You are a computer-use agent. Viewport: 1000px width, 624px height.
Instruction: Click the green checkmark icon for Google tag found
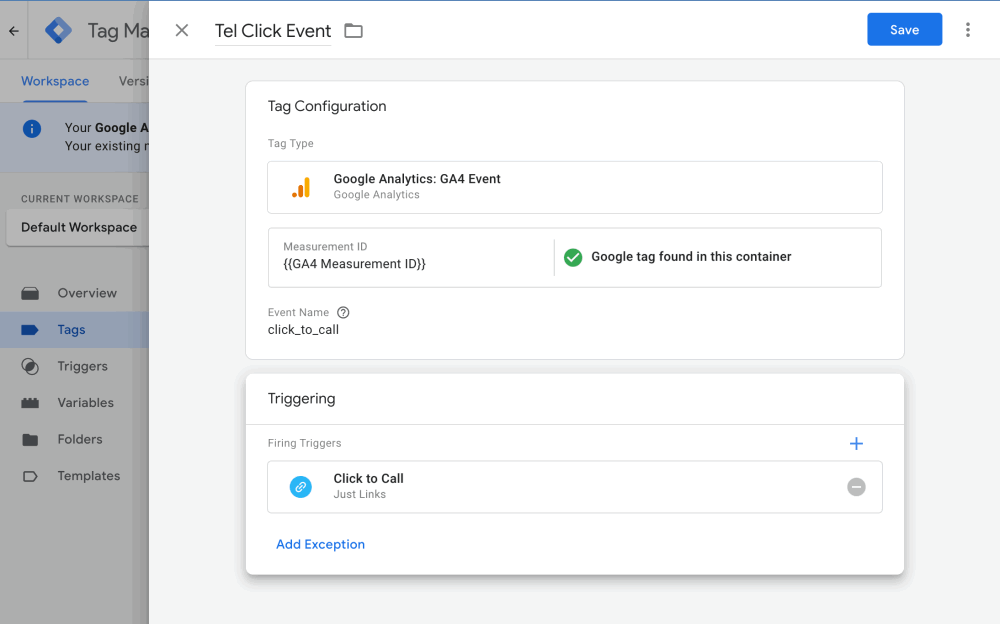pyautogui.click(x=573, y=257)
